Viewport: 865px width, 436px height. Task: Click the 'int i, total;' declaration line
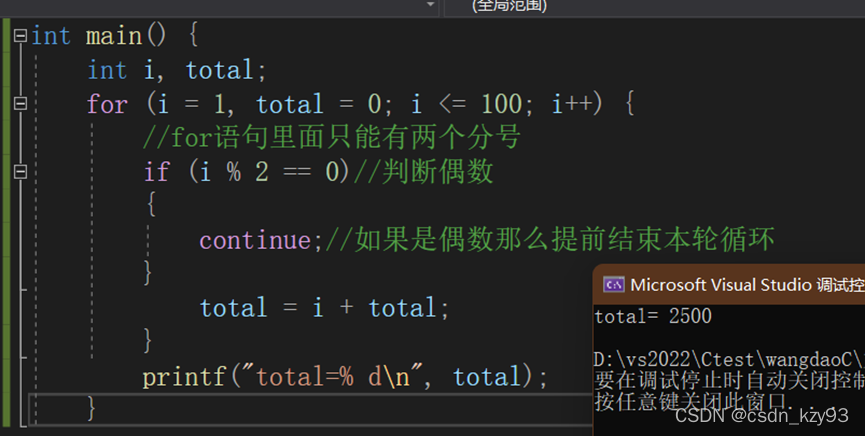pyautogui.click(x=177, y=70)
